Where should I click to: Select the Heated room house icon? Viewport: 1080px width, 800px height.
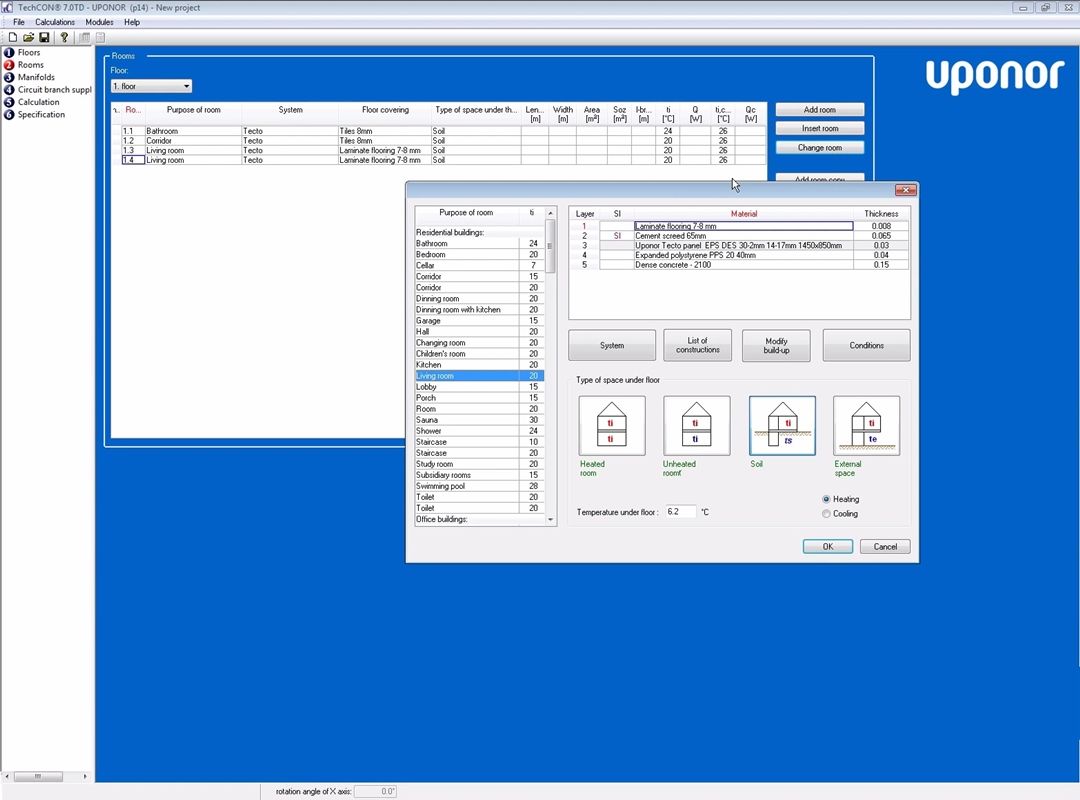(612, 426)
